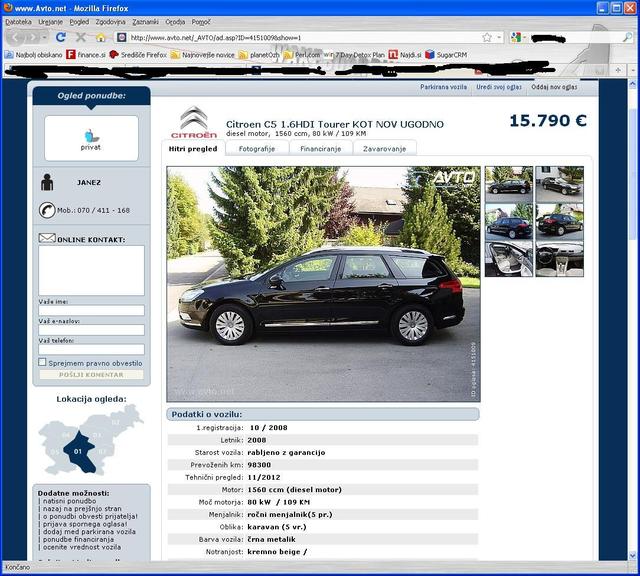Click the ponudbe financiranja link
Screen dimensions: 640x576
[78, 539]
